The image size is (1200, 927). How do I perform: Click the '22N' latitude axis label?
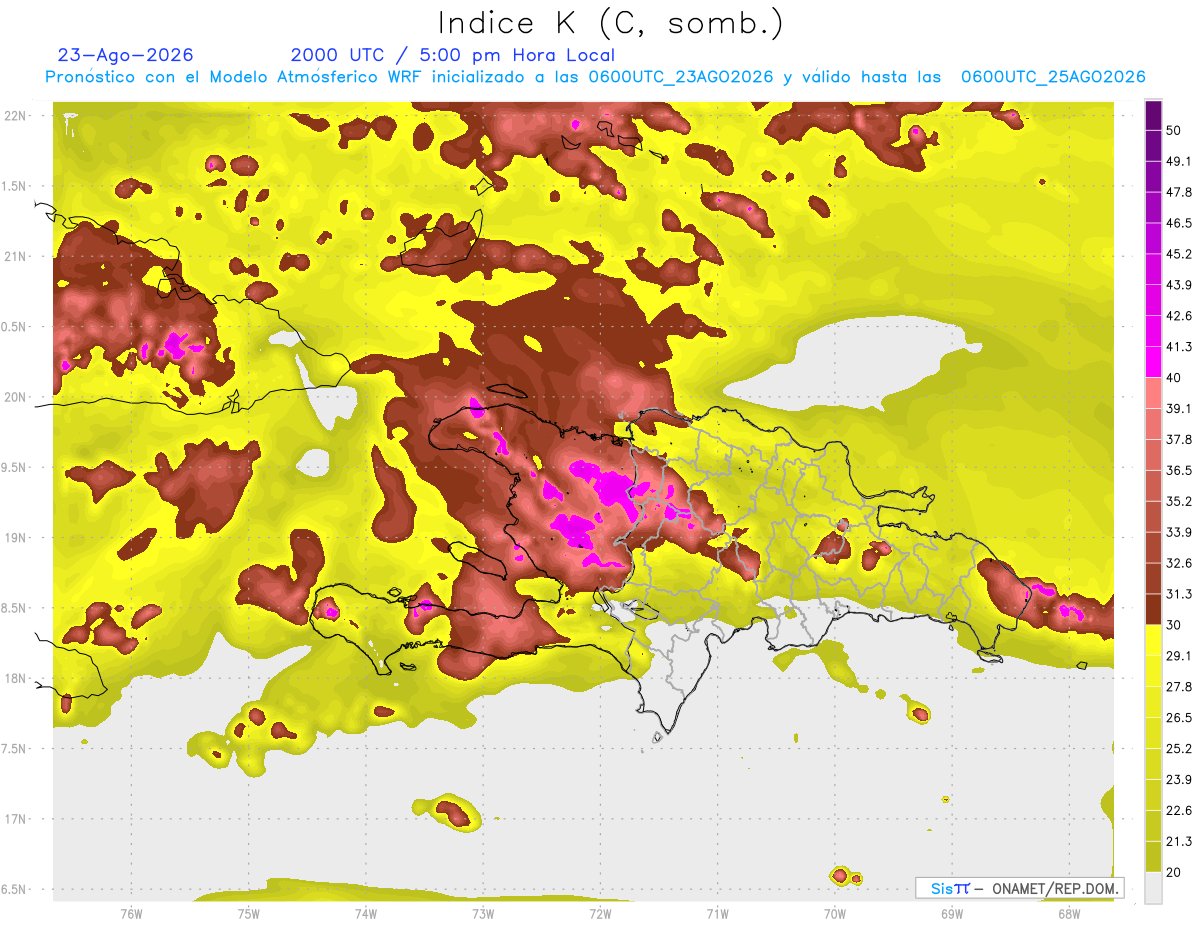(x=14, y=116)
